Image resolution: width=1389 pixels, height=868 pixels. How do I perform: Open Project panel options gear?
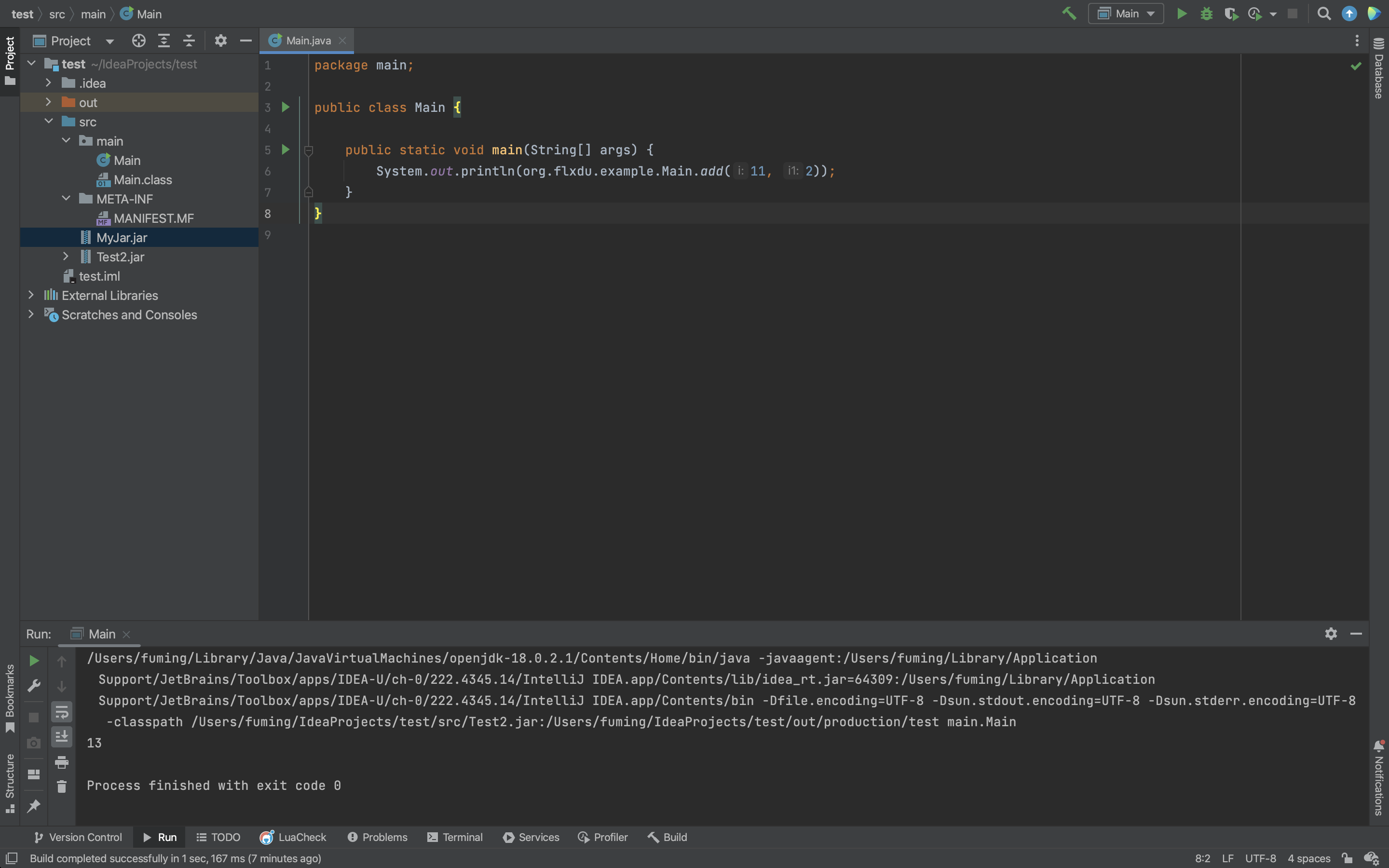(x=220, y=41)
